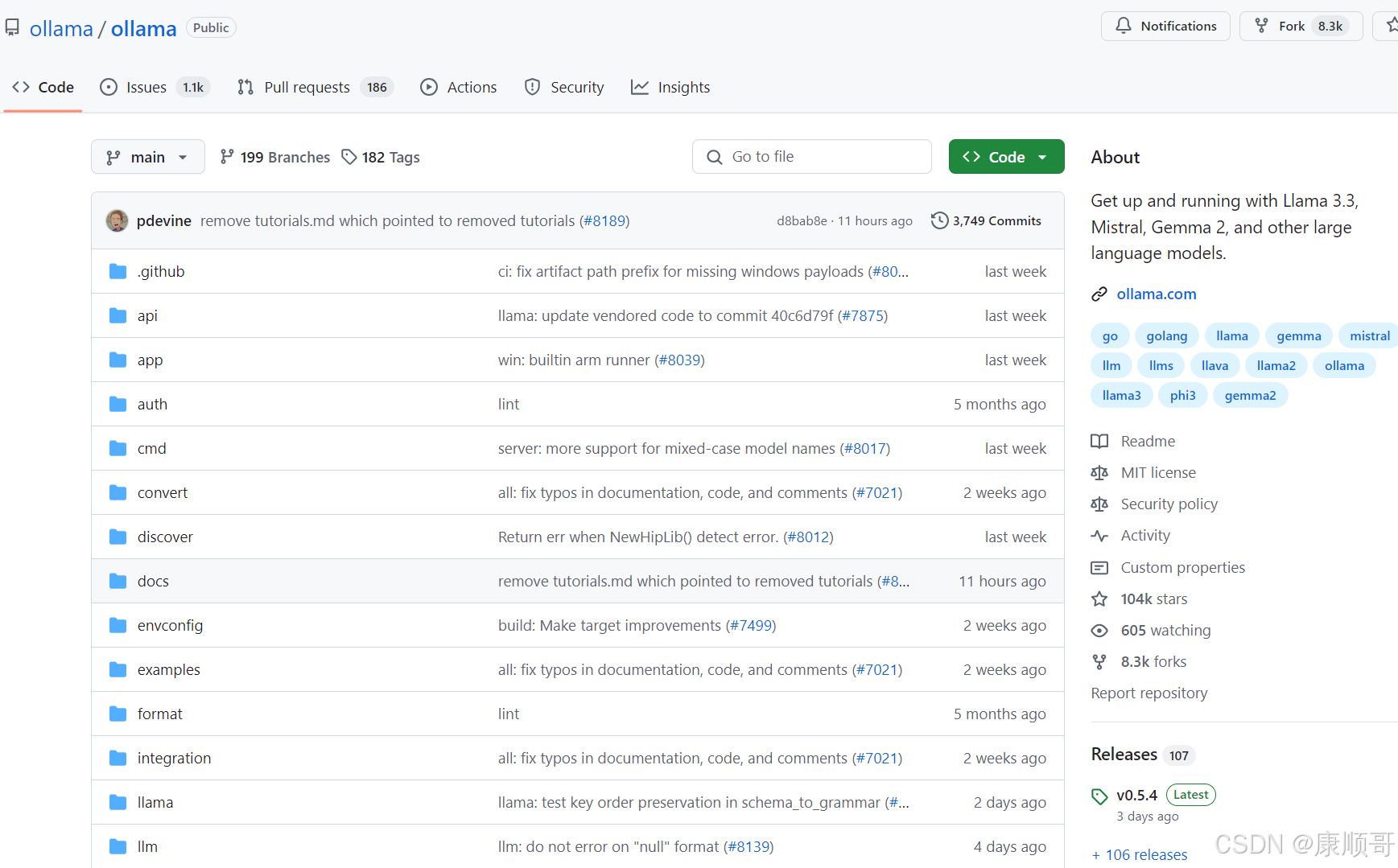Open the ollama owner link
Screen dimensions: 1398x868
point(61,29)
